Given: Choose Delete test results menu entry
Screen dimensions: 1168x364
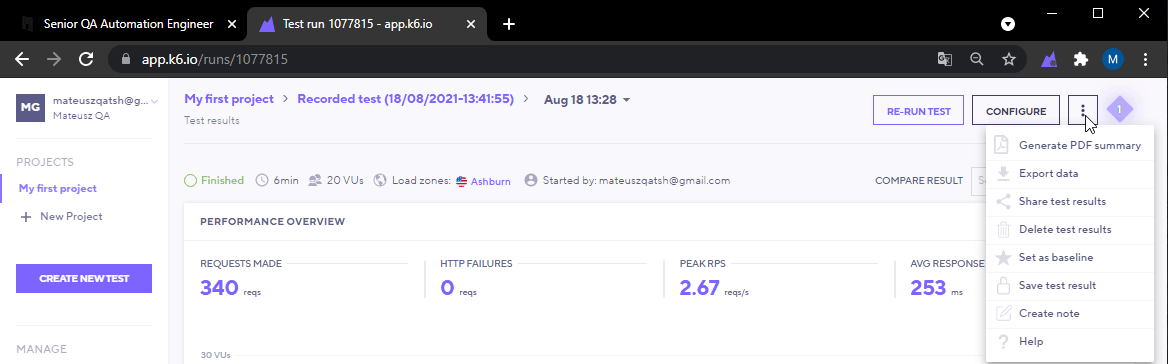Looking at the screenshot, I should click(1070, 229).
